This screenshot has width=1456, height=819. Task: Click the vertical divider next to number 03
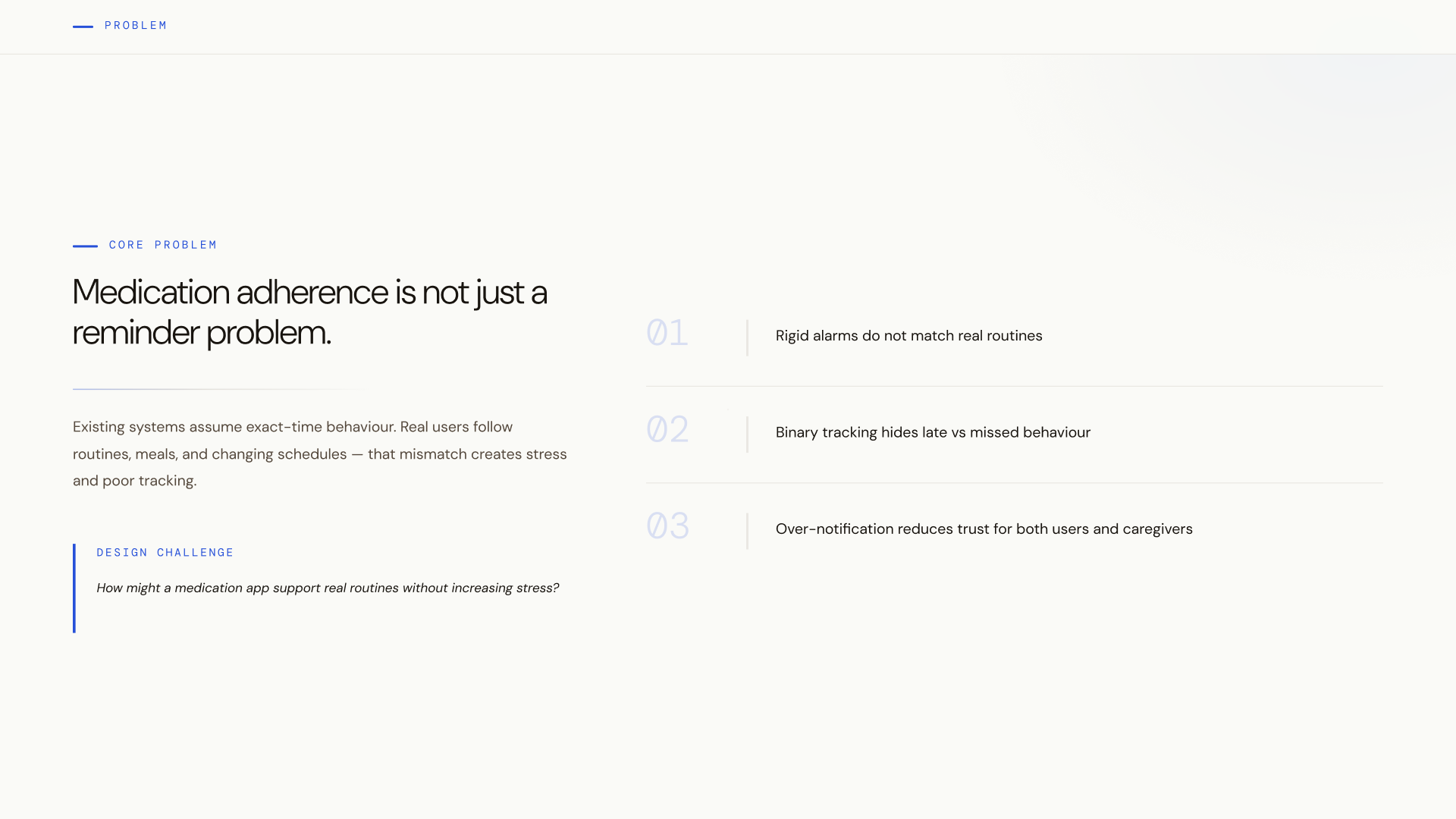click(x=747, y=531)
